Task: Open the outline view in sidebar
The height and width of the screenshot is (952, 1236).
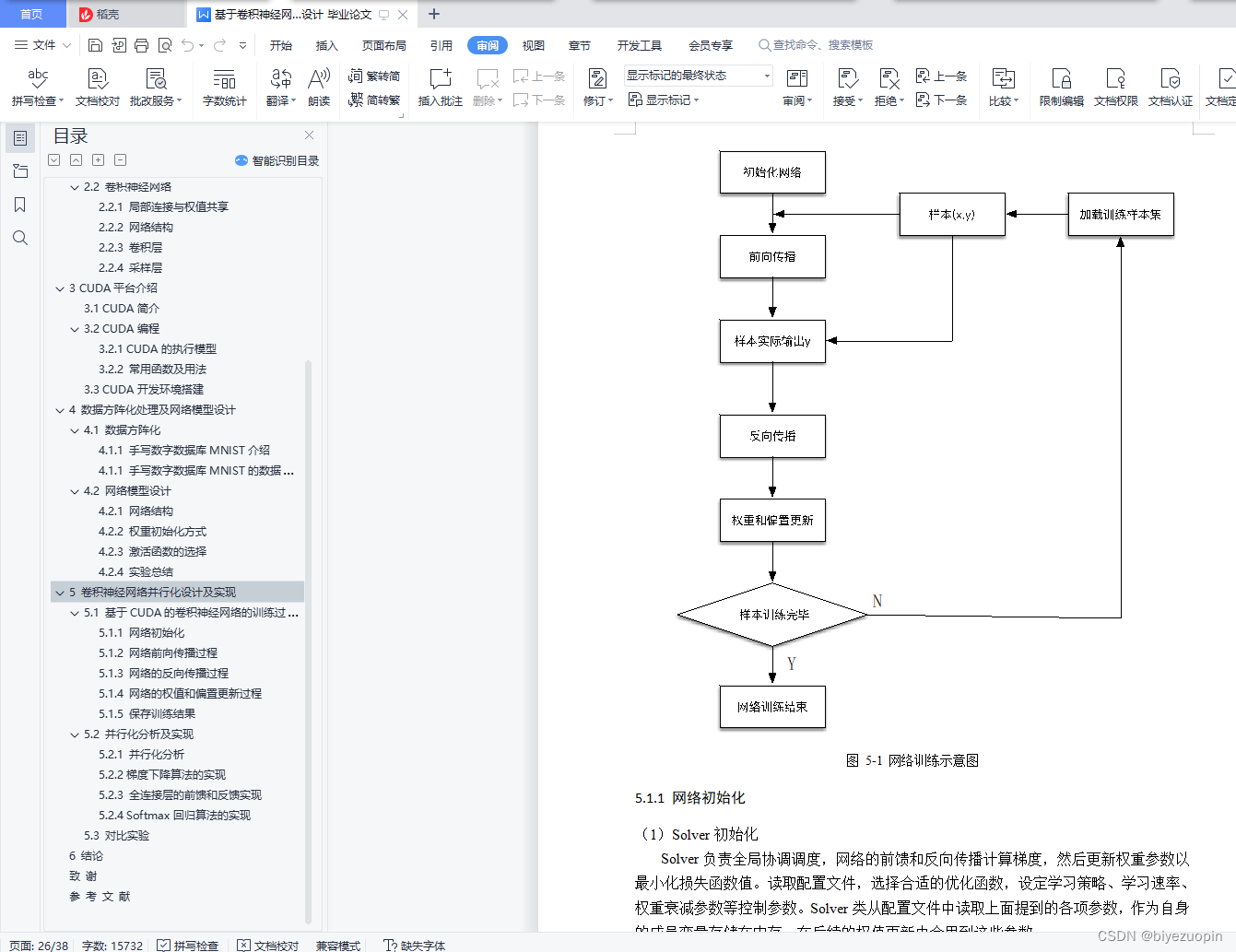Action: coord(20,138)
